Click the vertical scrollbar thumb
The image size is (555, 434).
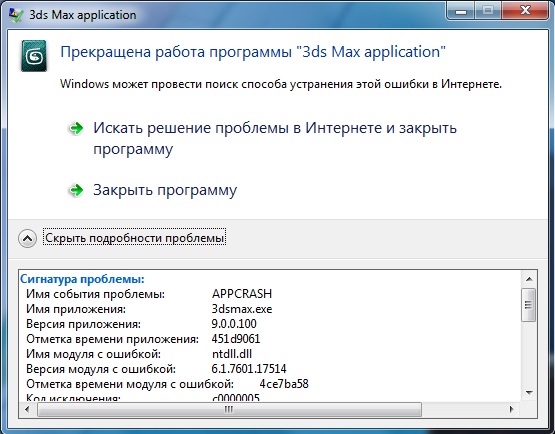pyautogui.click(x=529, y=304)
